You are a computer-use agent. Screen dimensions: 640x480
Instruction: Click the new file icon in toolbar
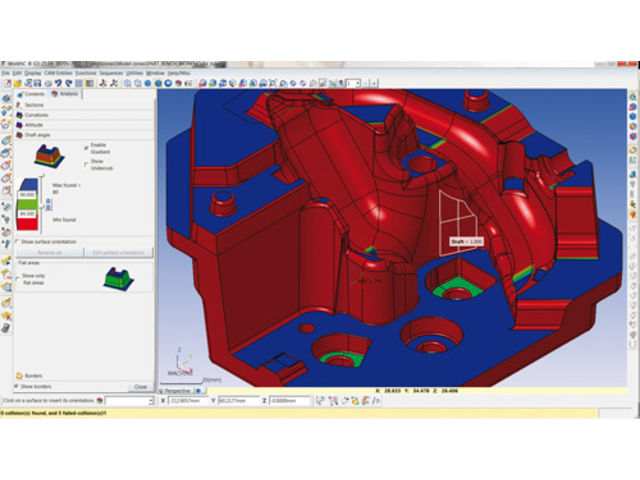click(5, 83)
